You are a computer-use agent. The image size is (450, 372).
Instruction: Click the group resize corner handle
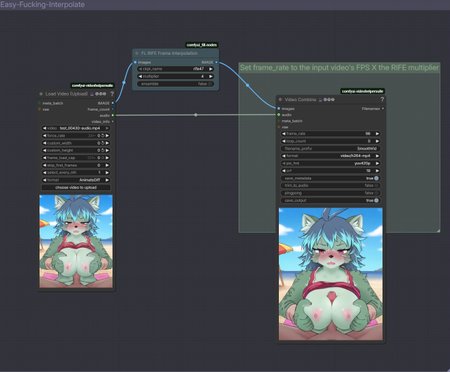point(438,230)
